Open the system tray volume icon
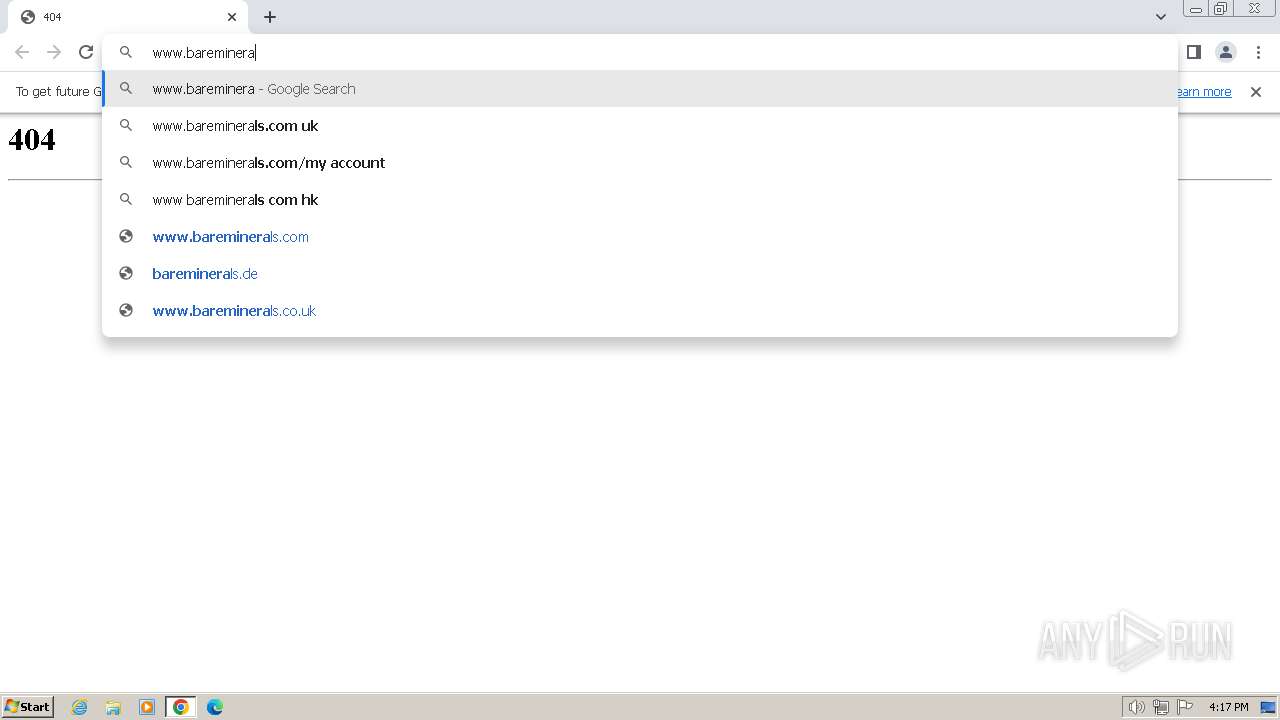The image size is (1280, 720). 1136,707
